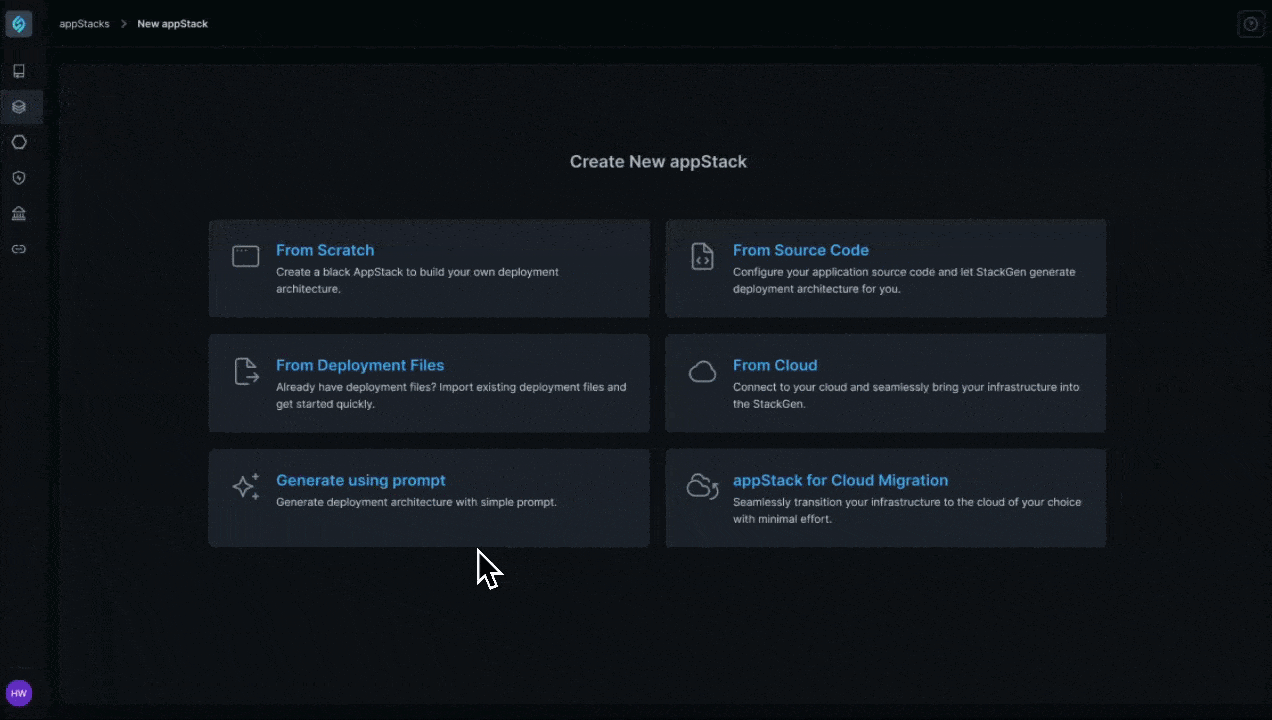Open the link integrations sidebar icon
The image size is (1272, 720).
[x=19, y=249]
